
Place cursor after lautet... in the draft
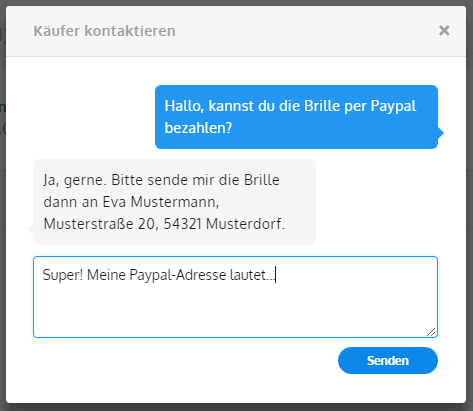(276, 275)
